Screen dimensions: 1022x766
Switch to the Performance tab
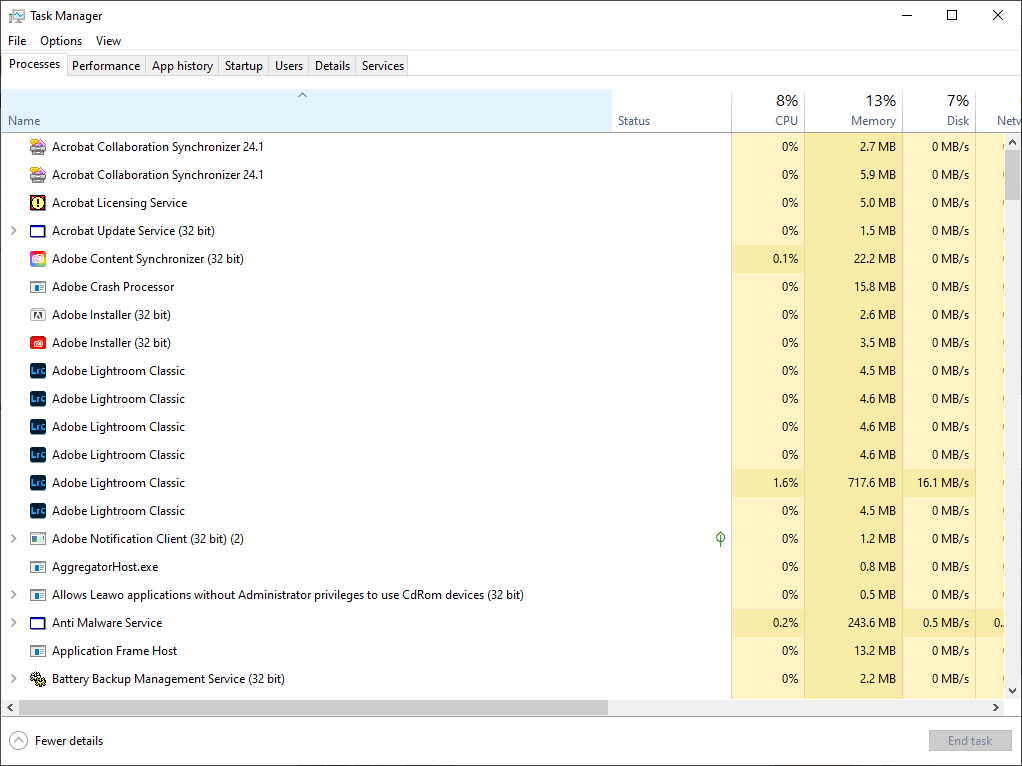pyautogui.click(x=106, y=65)
